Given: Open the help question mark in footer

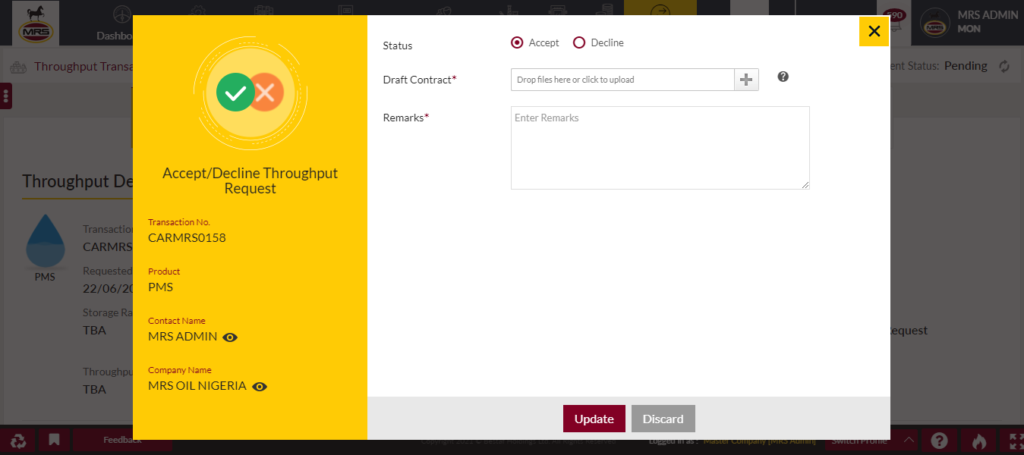Looking at the screenshot, I should [x=939, y=441].
